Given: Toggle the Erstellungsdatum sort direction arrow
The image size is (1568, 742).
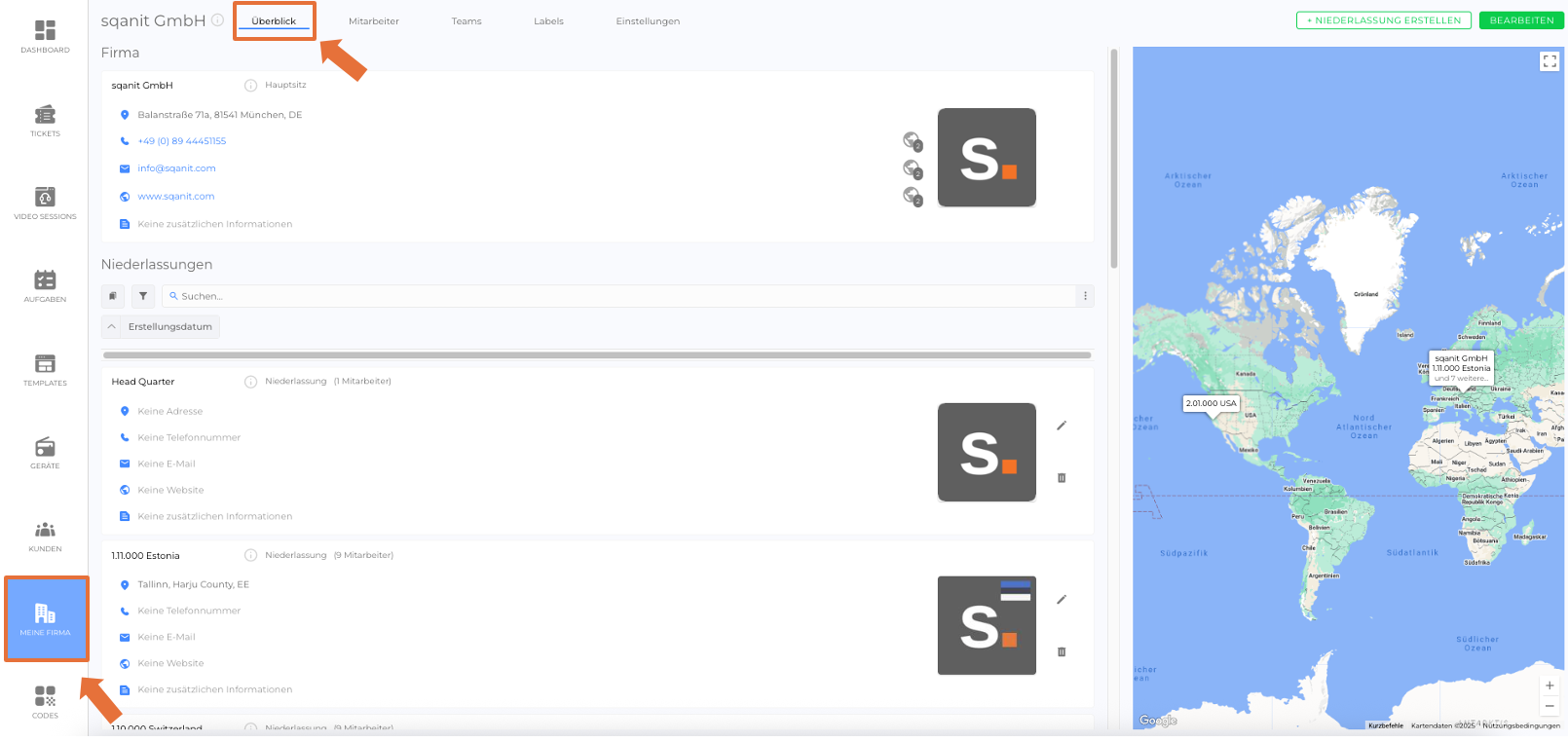Looking at the screenshot, I should click(x=112, y=327).
